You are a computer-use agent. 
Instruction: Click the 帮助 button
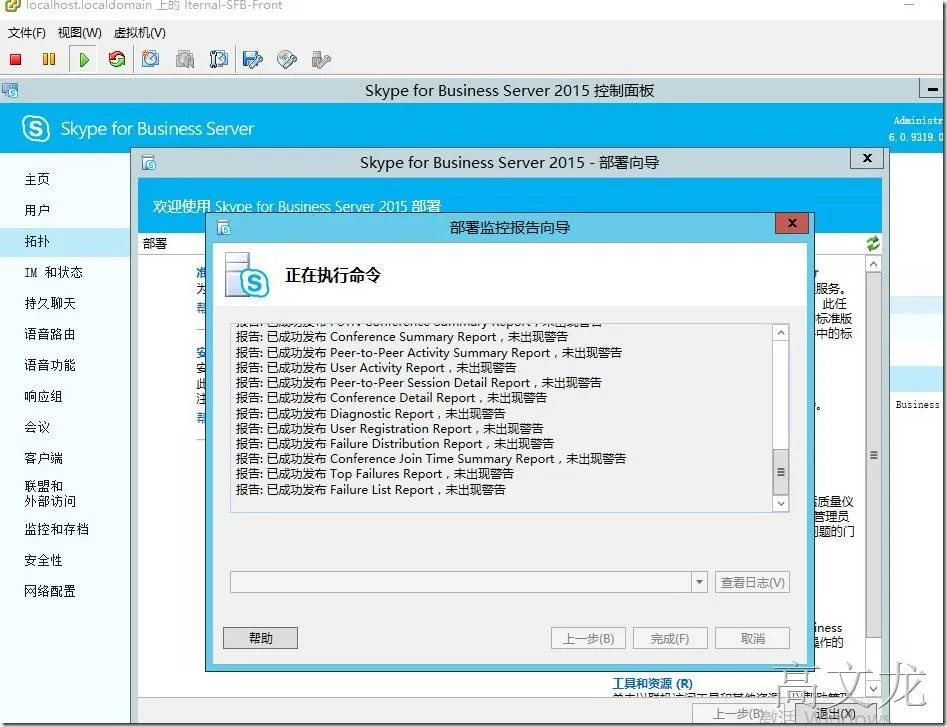[x=260, y=638]
